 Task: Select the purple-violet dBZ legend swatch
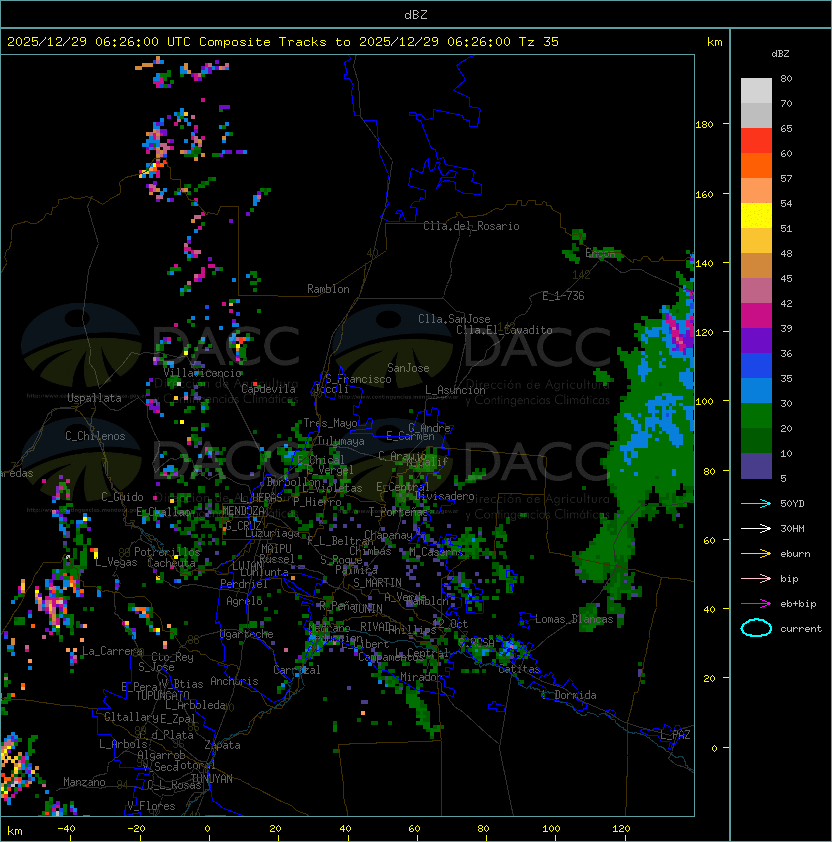pos(756,340)
